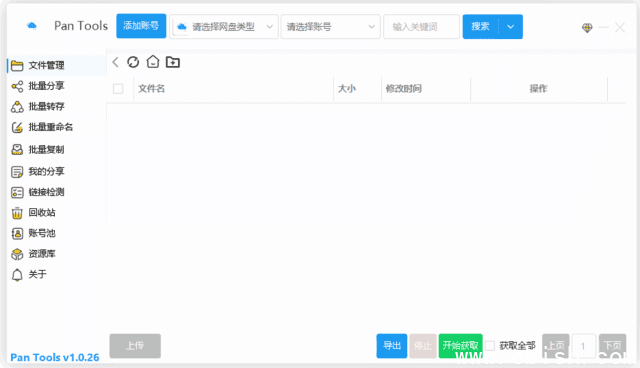Click the 资源库 box icon
The image size is (640, 368).
(x=17, y=254)
